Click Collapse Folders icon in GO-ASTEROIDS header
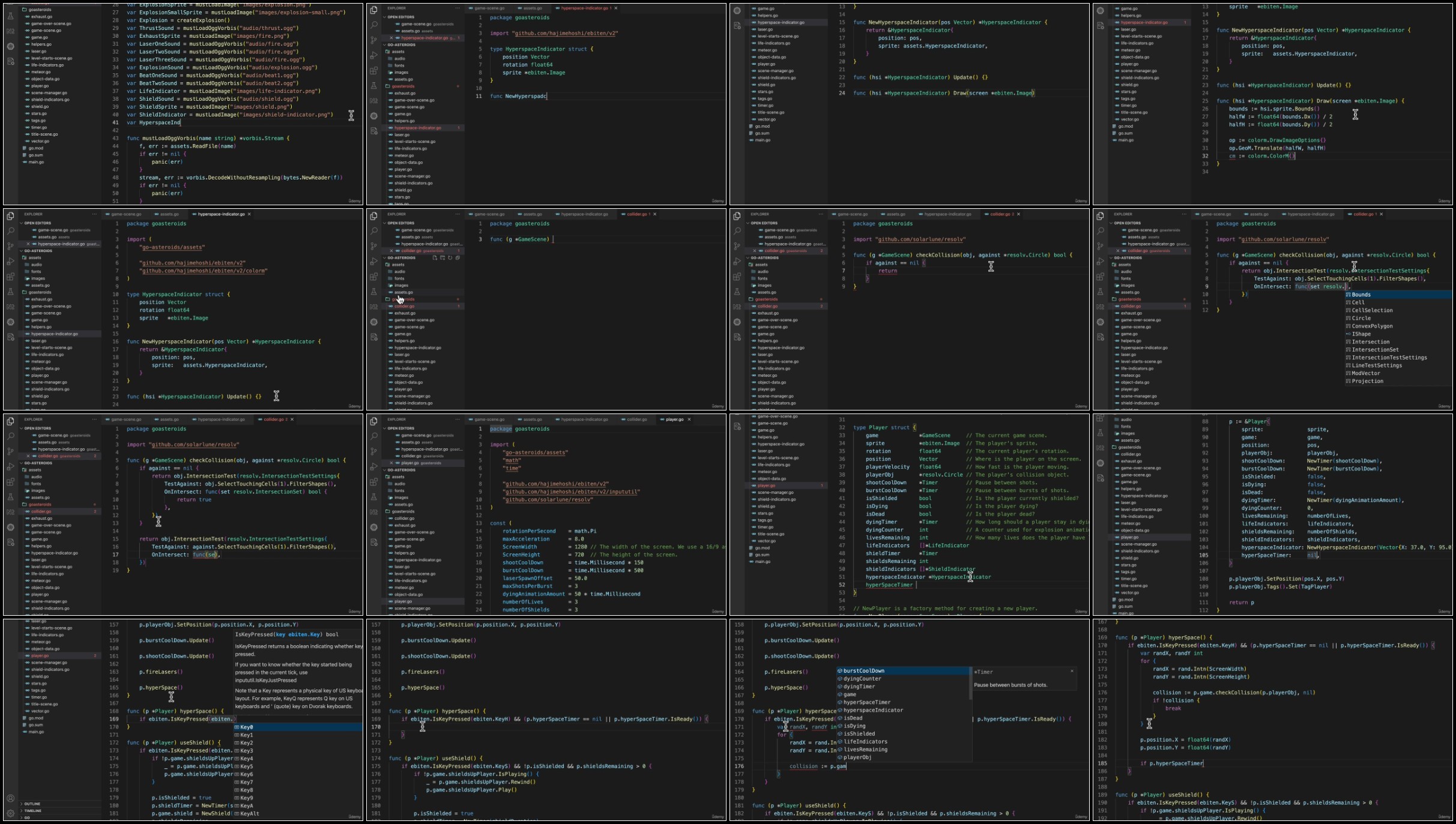This screenshot has width=1456, height=824. pos(458,258)
